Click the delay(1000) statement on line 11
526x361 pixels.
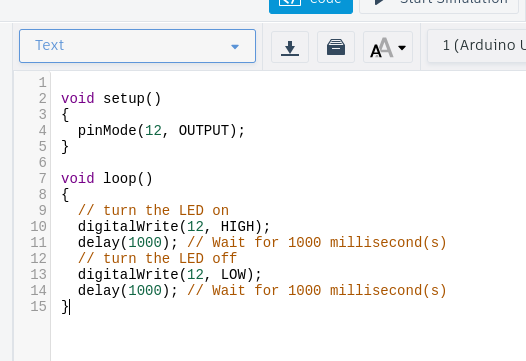[128, 243]
